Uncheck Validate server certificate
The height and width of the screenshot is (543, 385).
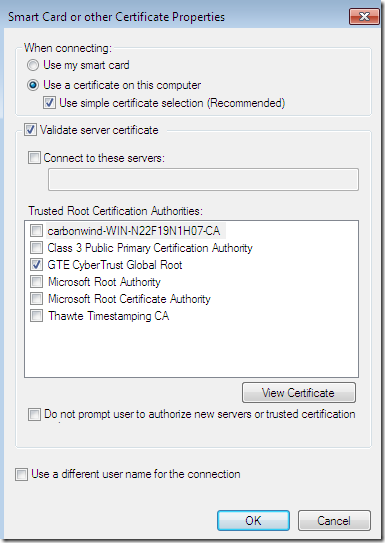pyautogui.click(x=30, y=130)
